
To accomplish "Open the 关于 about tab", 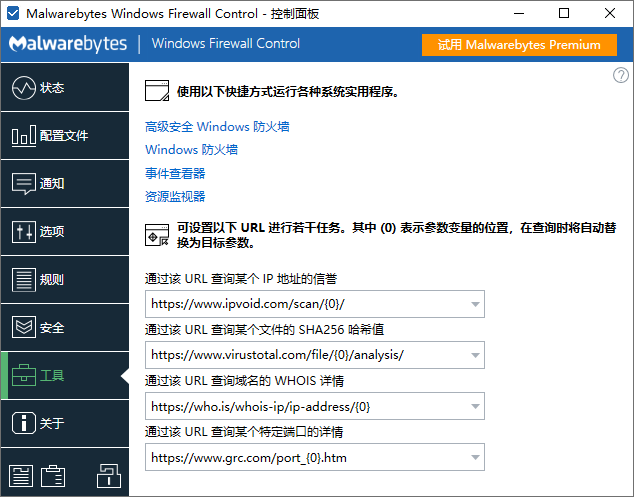I will 65,423.
